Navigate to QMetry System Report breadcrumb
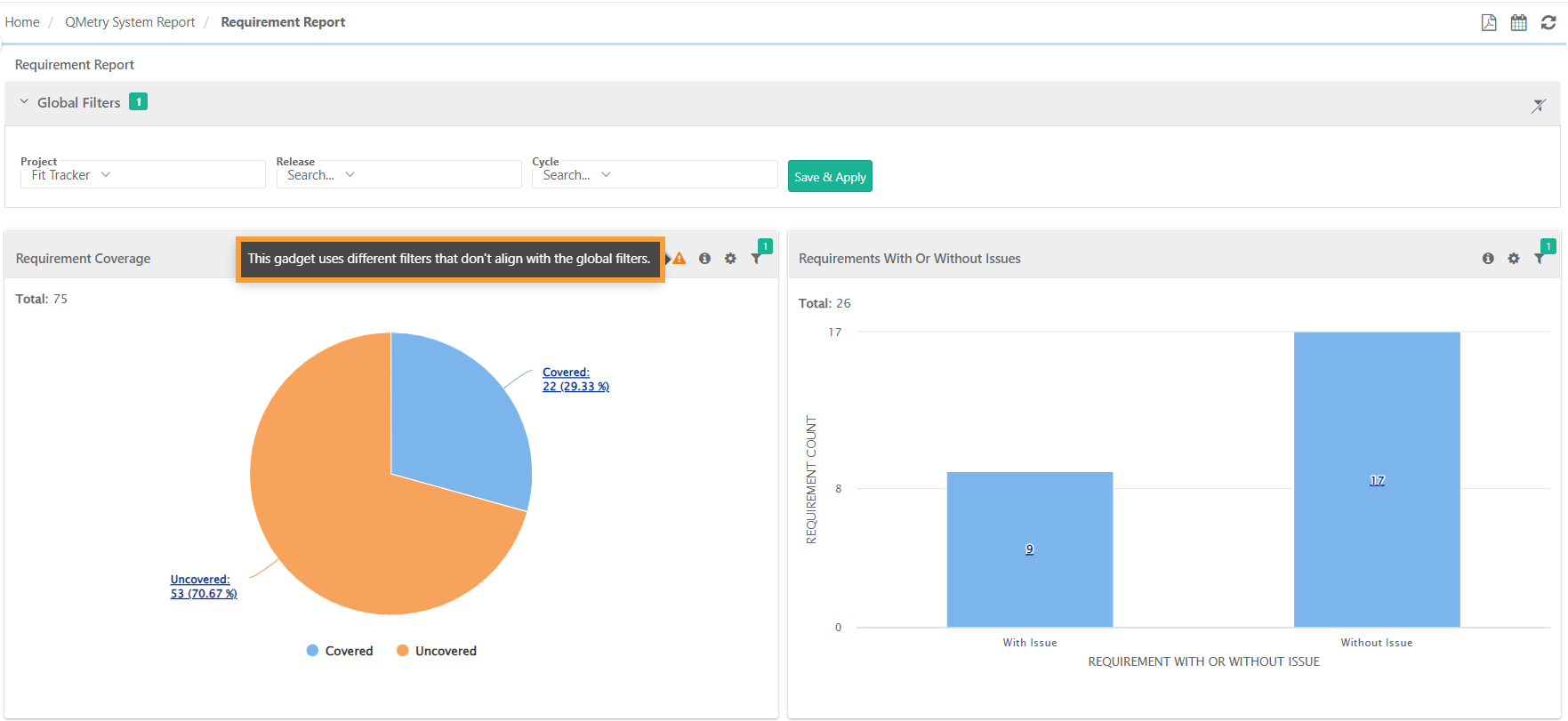The height and width of the screenshot is (721, 1568). pos(130,22)
